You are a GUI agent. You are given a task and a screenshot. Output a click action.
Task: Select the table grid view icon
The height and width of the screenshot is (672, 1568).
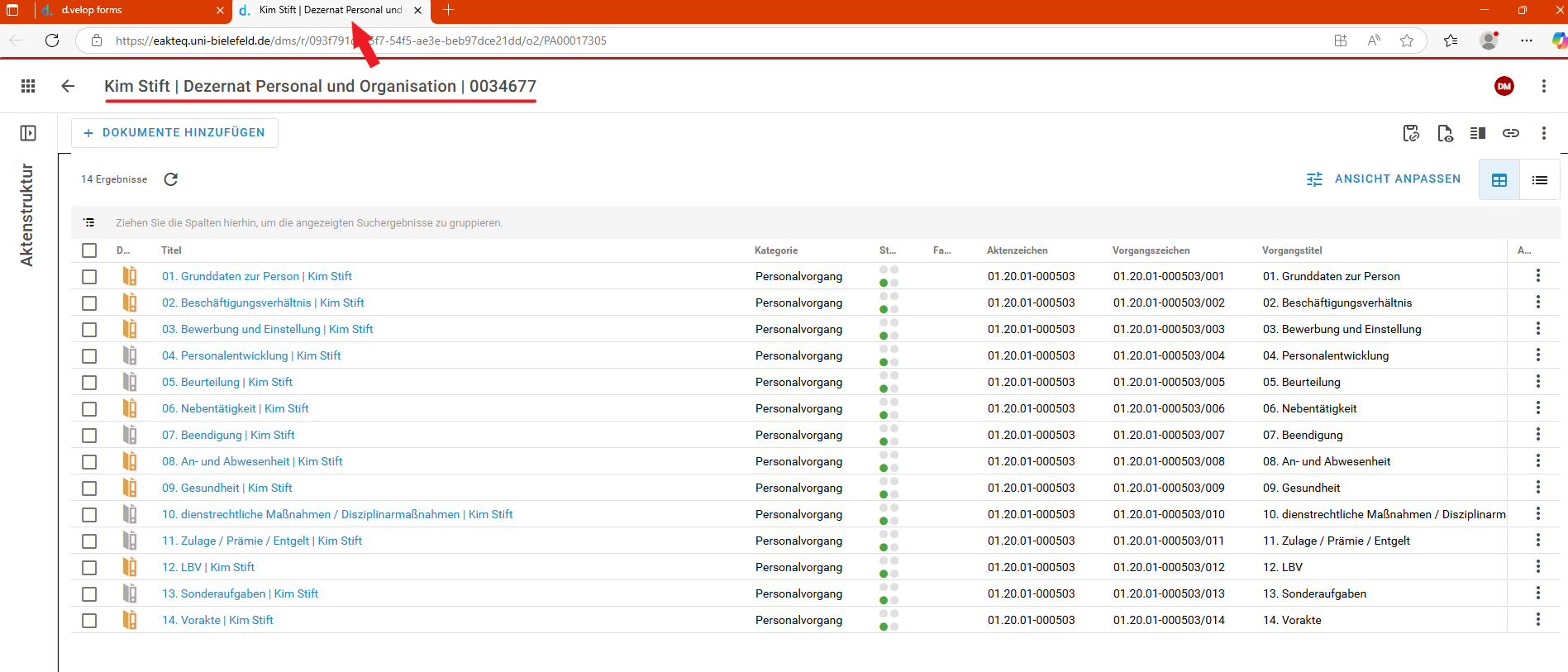click(x=1499, y=180)
